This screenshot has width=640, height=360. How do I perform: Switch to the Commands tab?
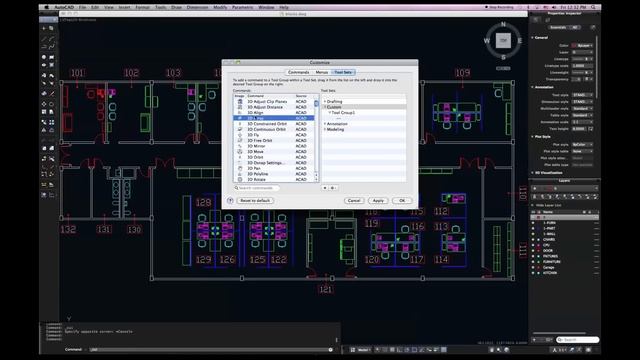click(299, 72)
